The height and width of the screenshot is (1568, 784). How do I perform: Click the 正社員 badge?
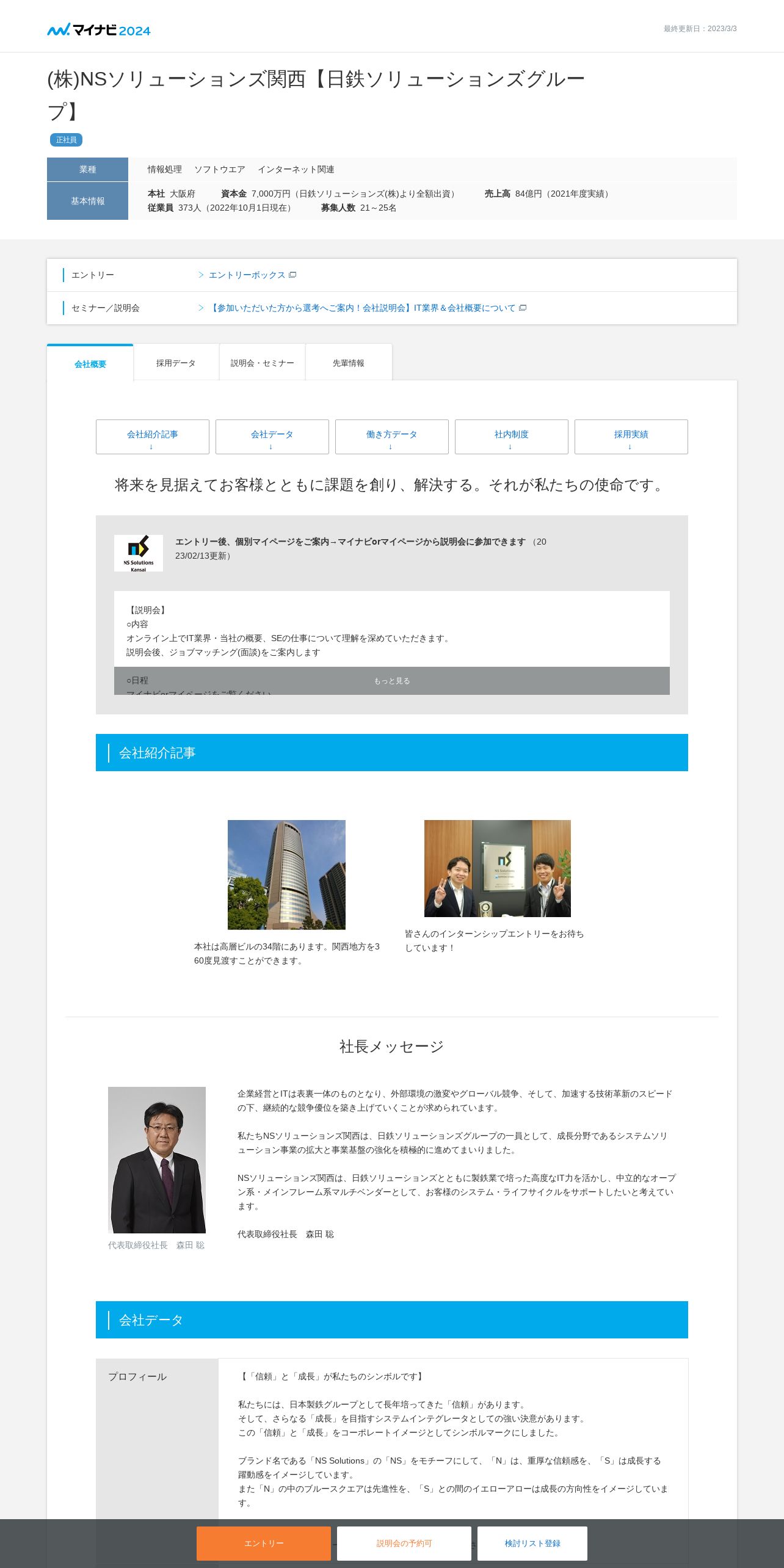66,140
